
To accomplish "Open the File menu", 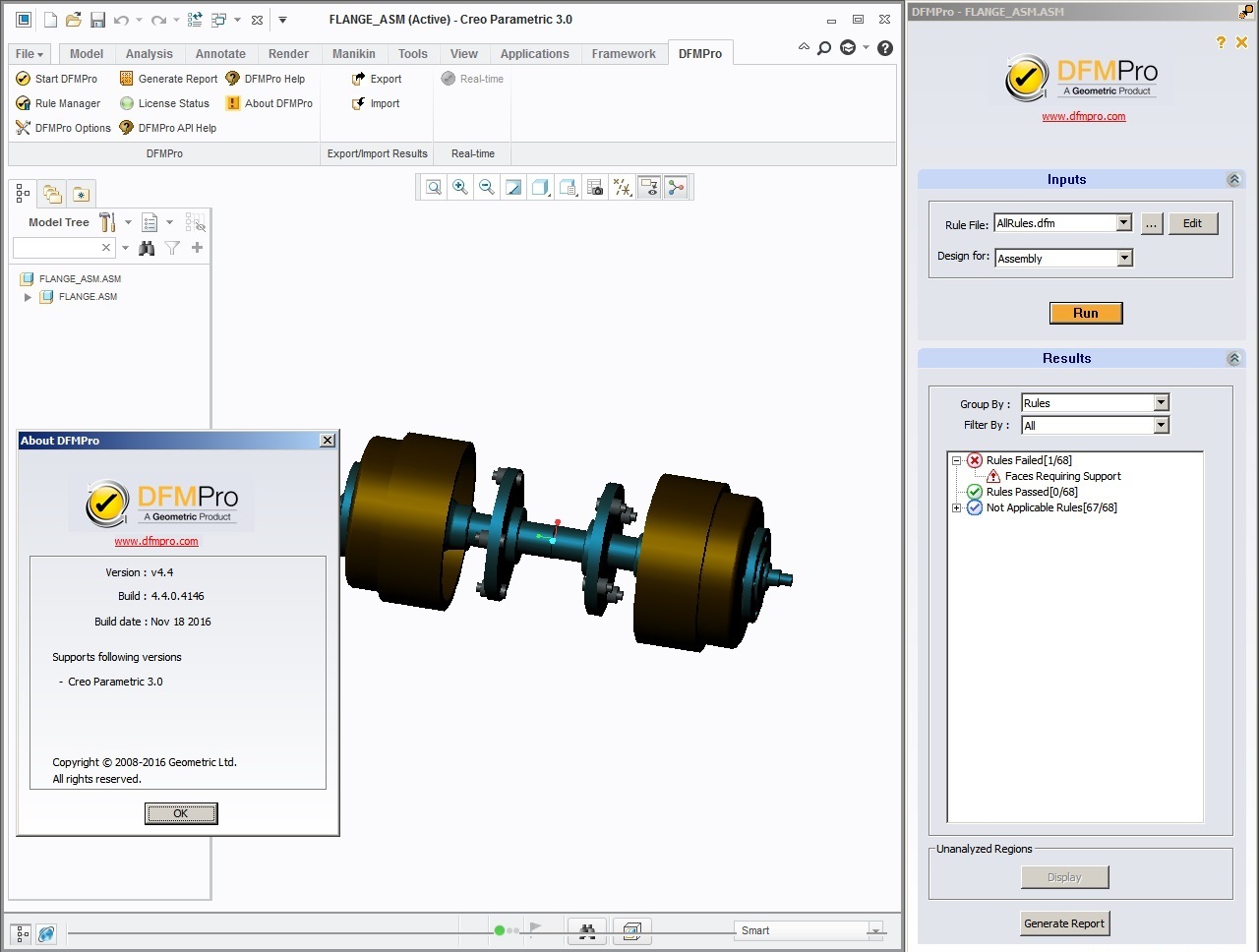I will pos(30,54).
